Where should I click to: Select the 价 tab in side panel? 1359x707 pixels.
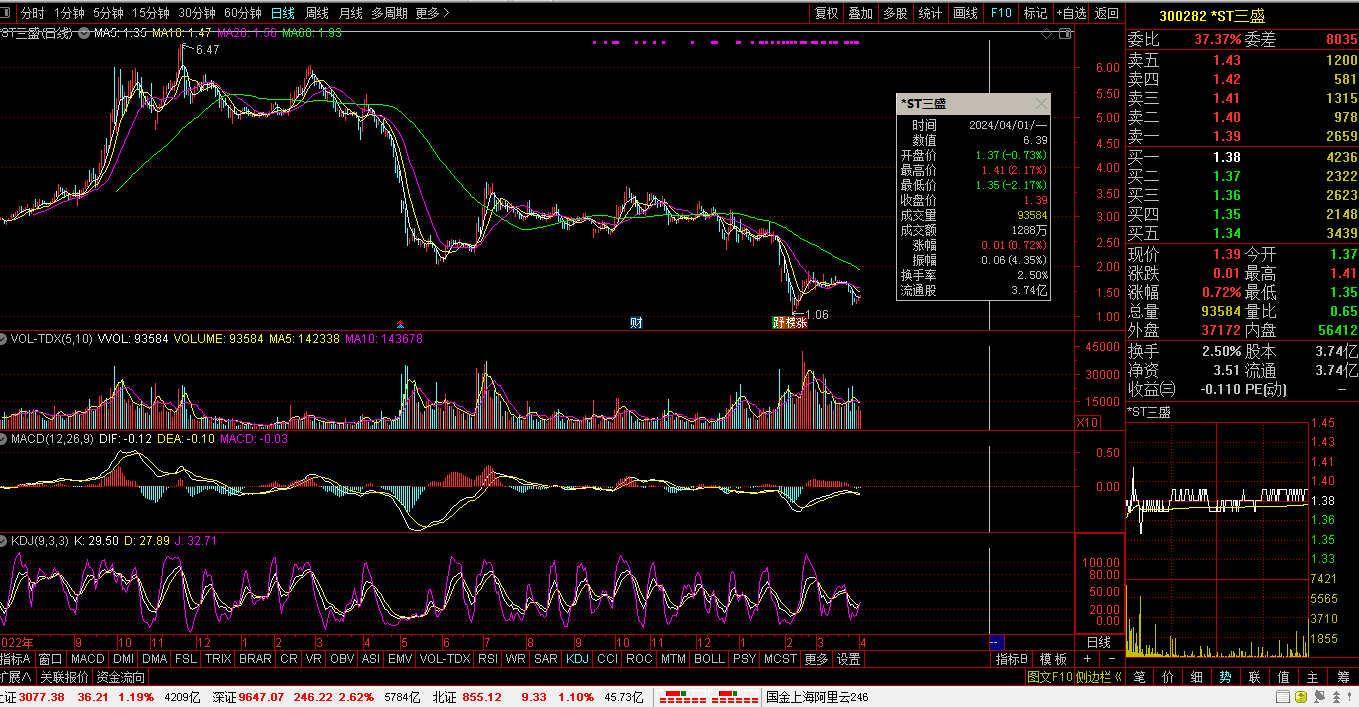click(1168, 677)
